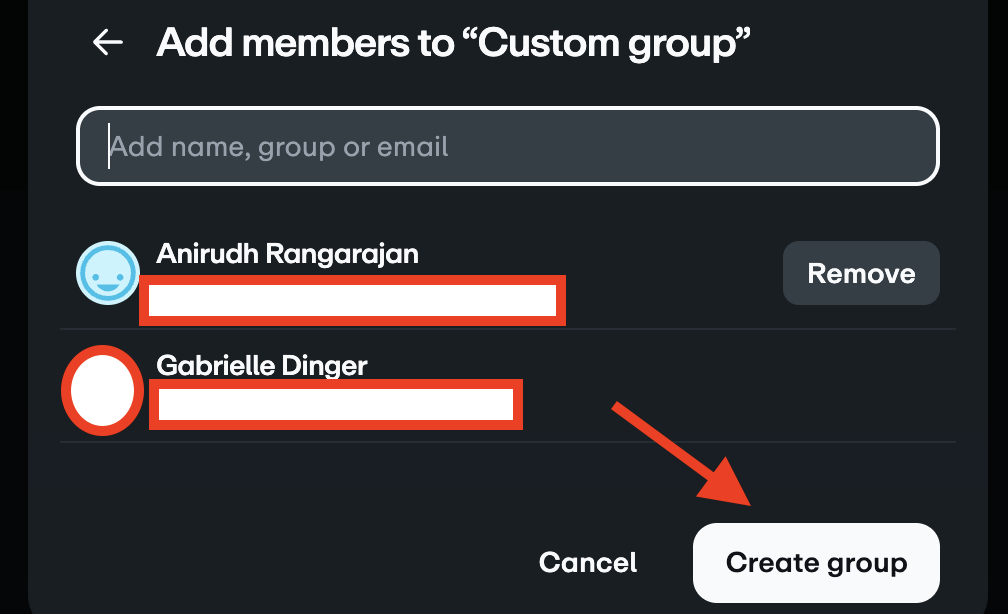This screenshot has width=1008, height=614.
Task: Go back using the left arrow
Action: 107,42
